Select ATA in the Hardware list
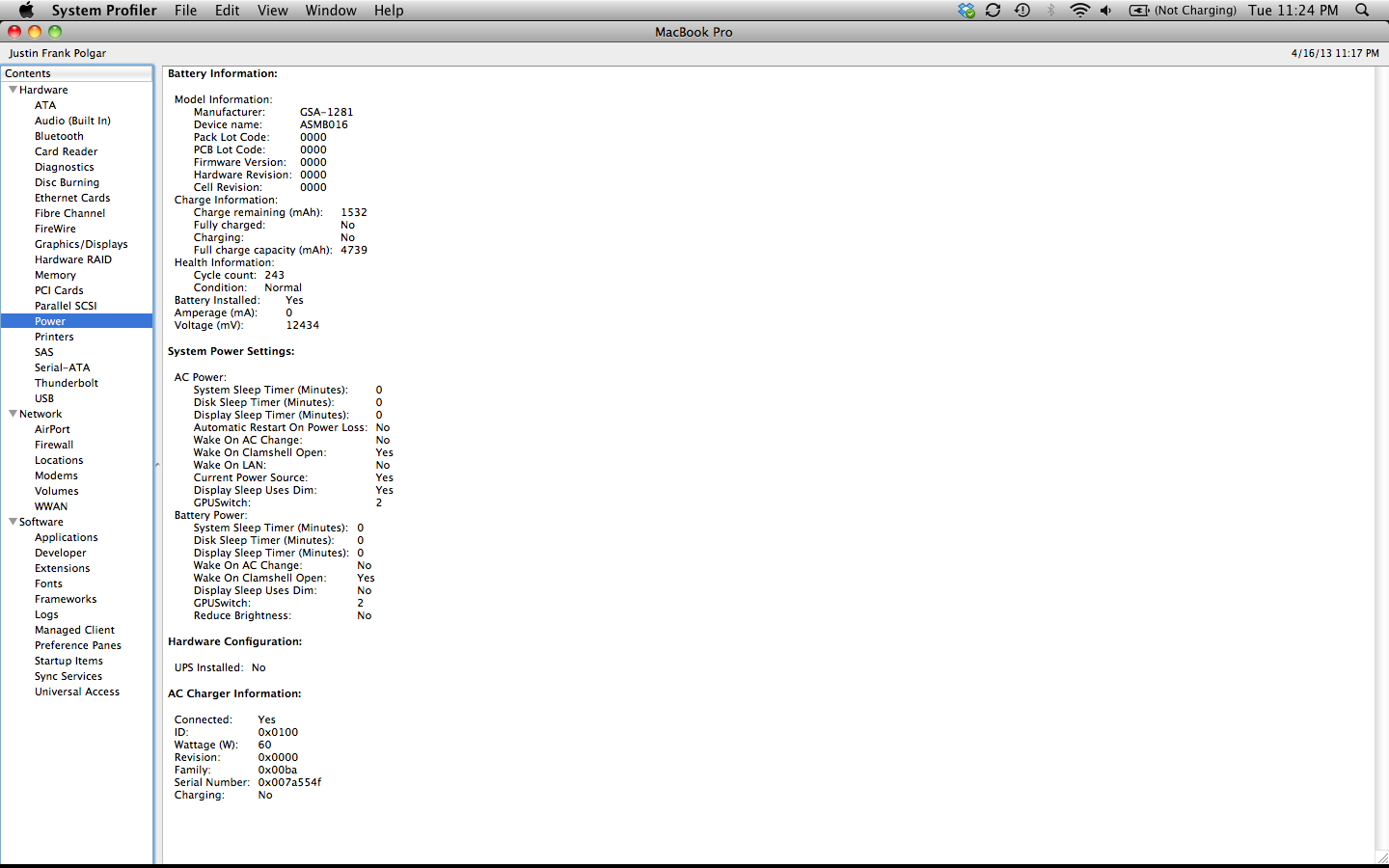 (45, 105)
